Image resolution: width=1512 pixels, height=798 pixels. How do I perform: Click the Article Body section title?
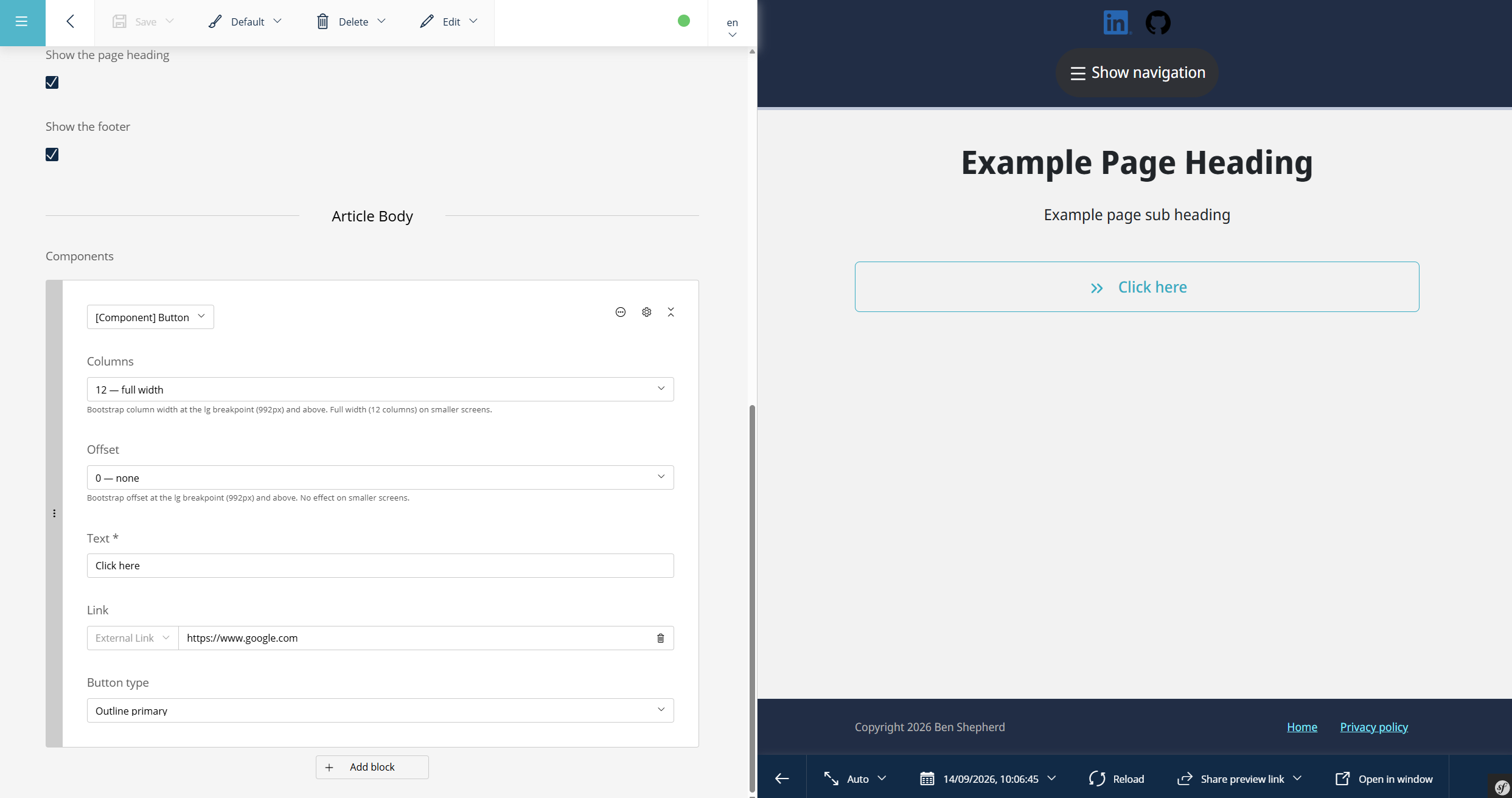pos(372,216)
